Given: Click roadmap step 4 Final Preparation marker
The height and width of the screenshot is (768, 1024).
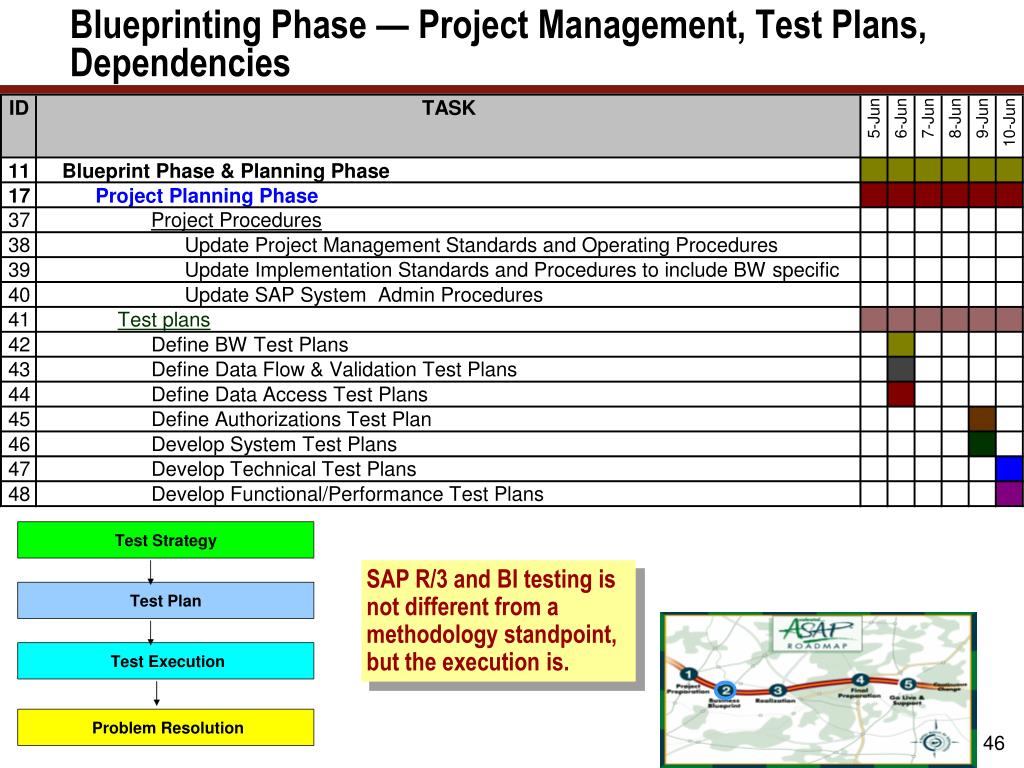Looking at the screenshot, I should 860,680.
